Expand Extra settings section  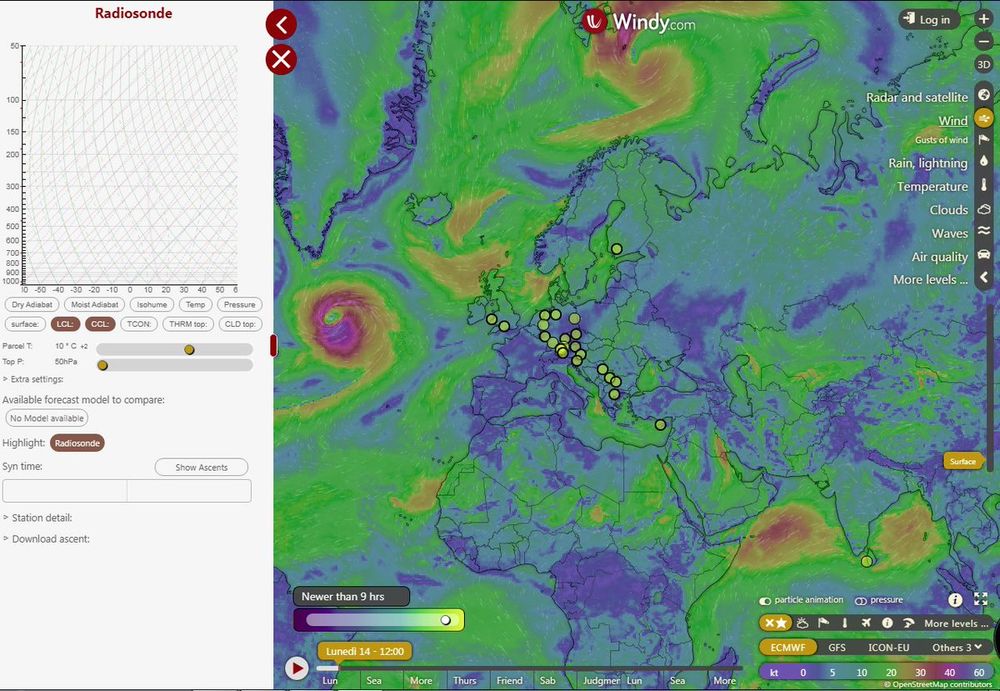(x=33, y=379)
